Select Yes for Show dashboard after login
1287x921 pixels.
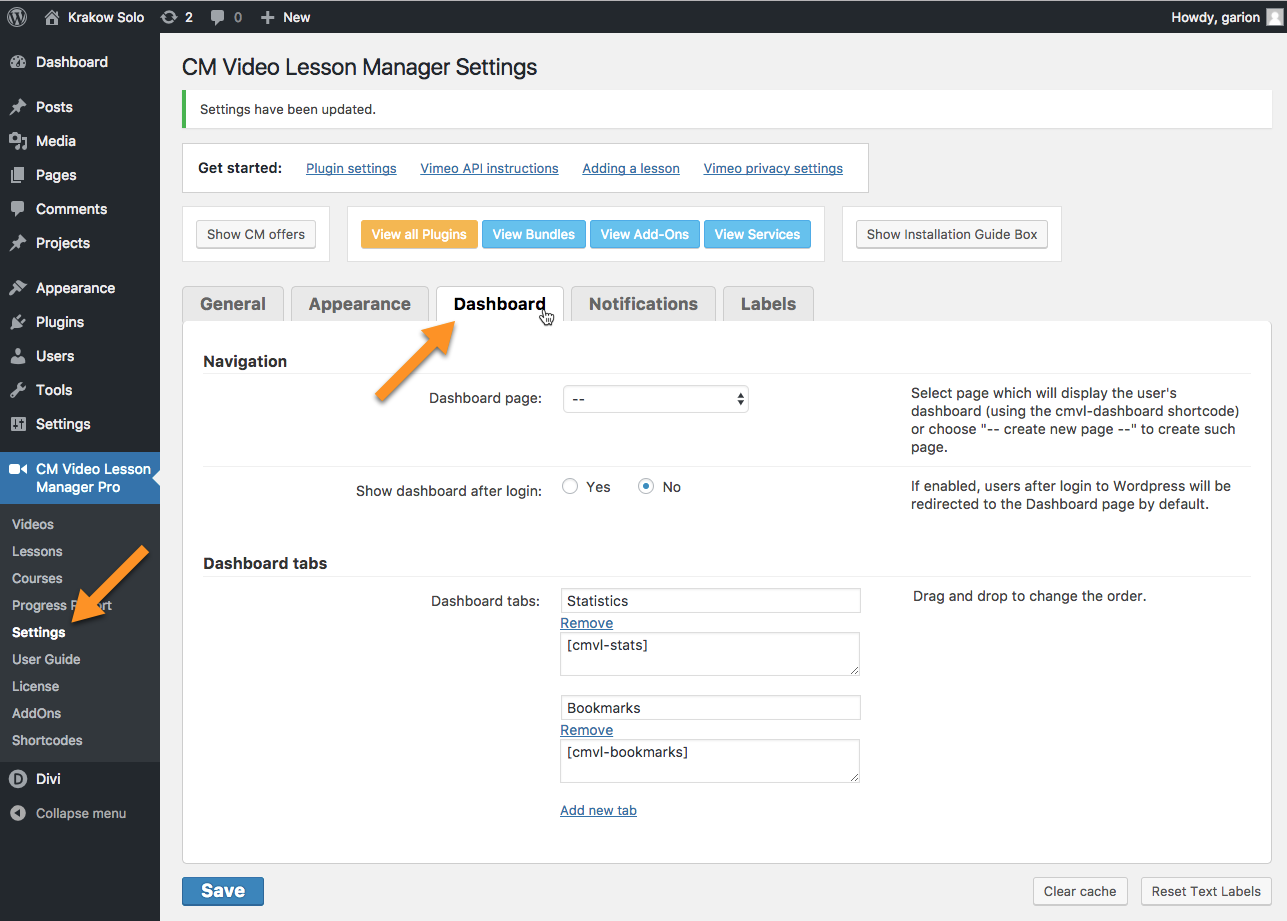[570, 487]
